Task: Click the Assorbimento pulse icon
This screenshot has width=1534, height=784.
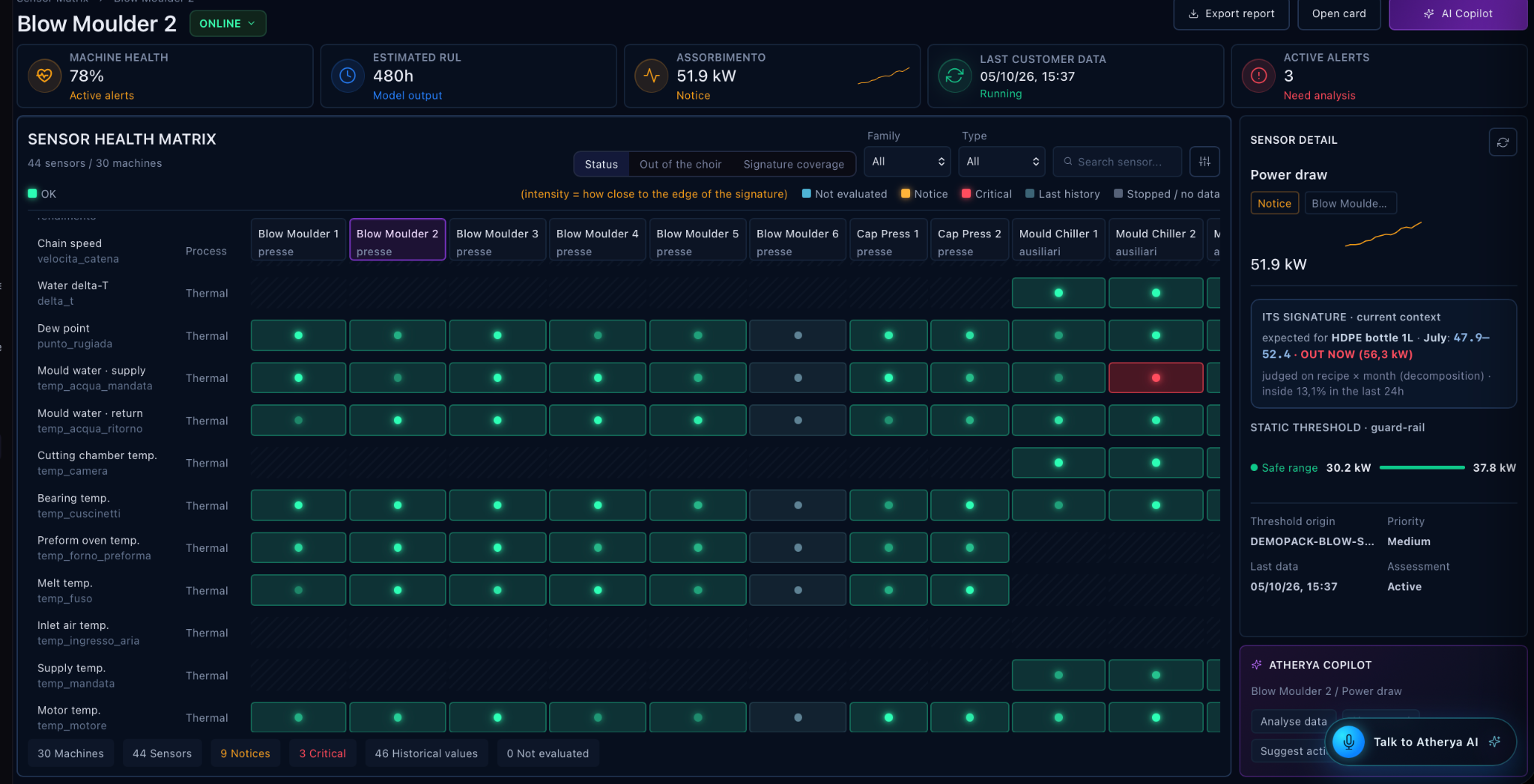Action: 651,76
